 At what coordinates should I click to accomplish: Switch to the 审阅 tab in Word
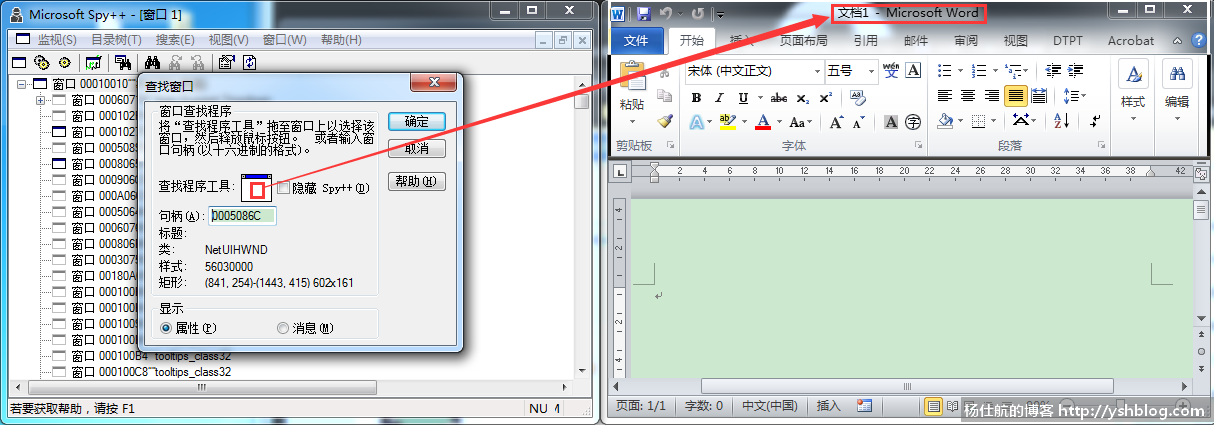965,41
